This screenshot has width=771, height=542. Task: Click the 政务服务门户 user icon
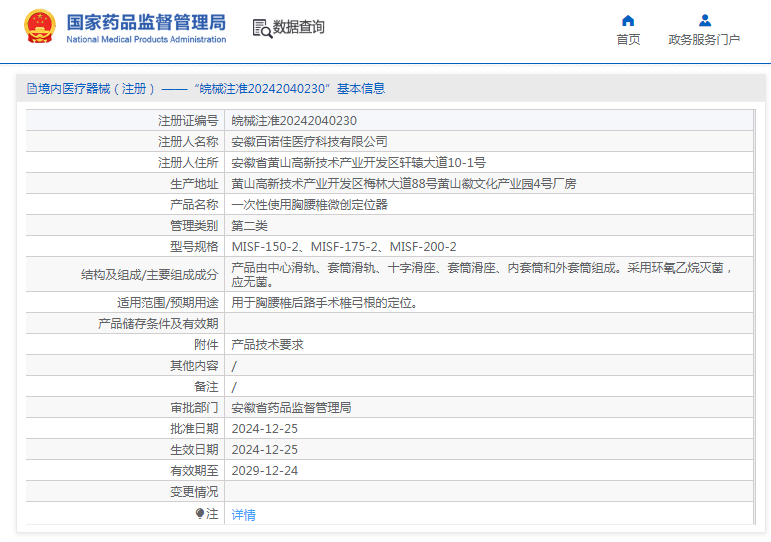[705, 20]
